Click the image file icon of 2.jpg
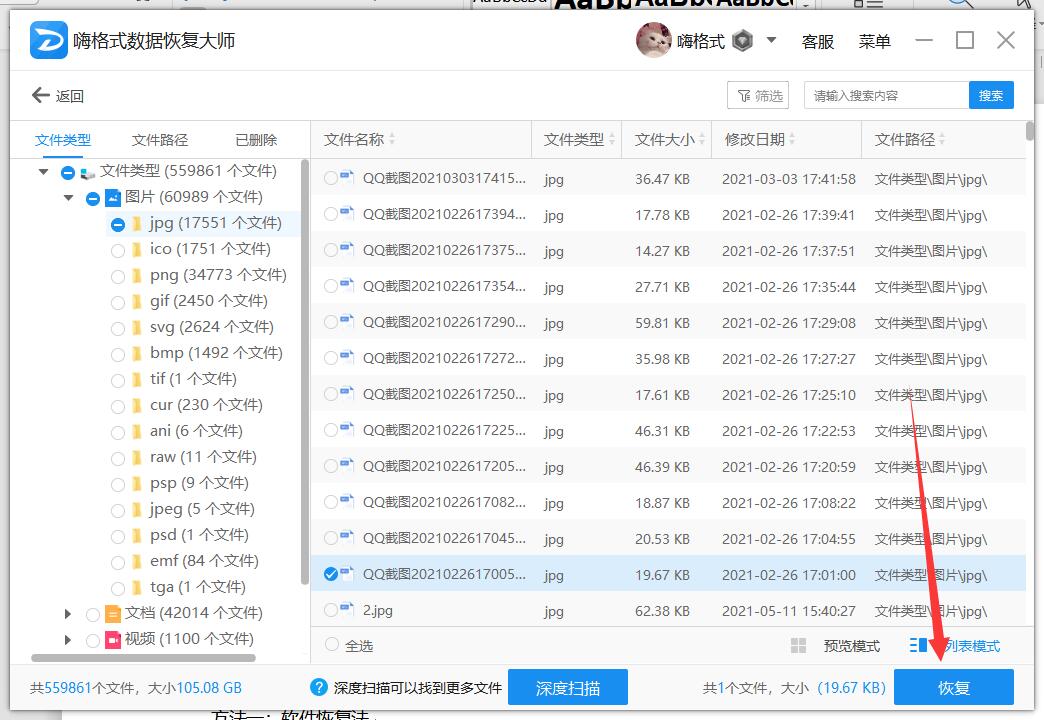The height and width of the screenshot is (720, 1044). tap(347, 607)
